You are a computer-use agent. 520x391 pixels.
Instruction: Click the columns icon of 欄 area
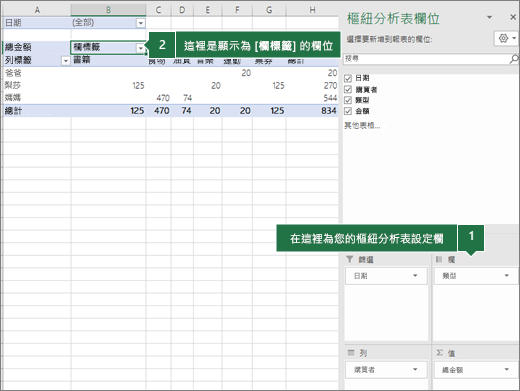[x=439, y=259]
